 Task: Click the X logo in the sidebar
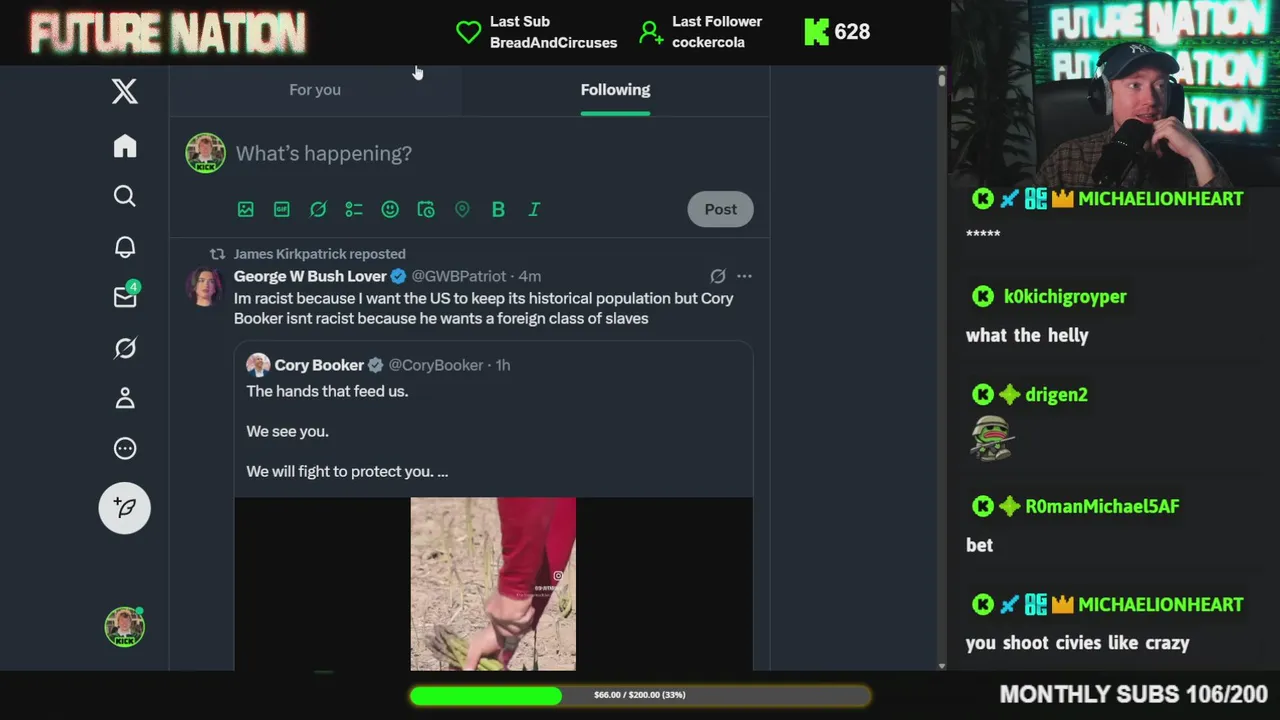click(125, 91)
